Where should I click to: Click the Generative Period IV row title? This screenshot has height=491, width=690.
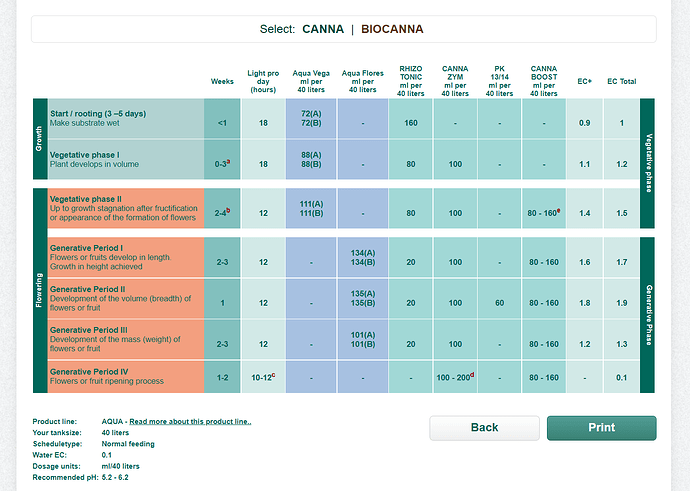pos(89,371)
